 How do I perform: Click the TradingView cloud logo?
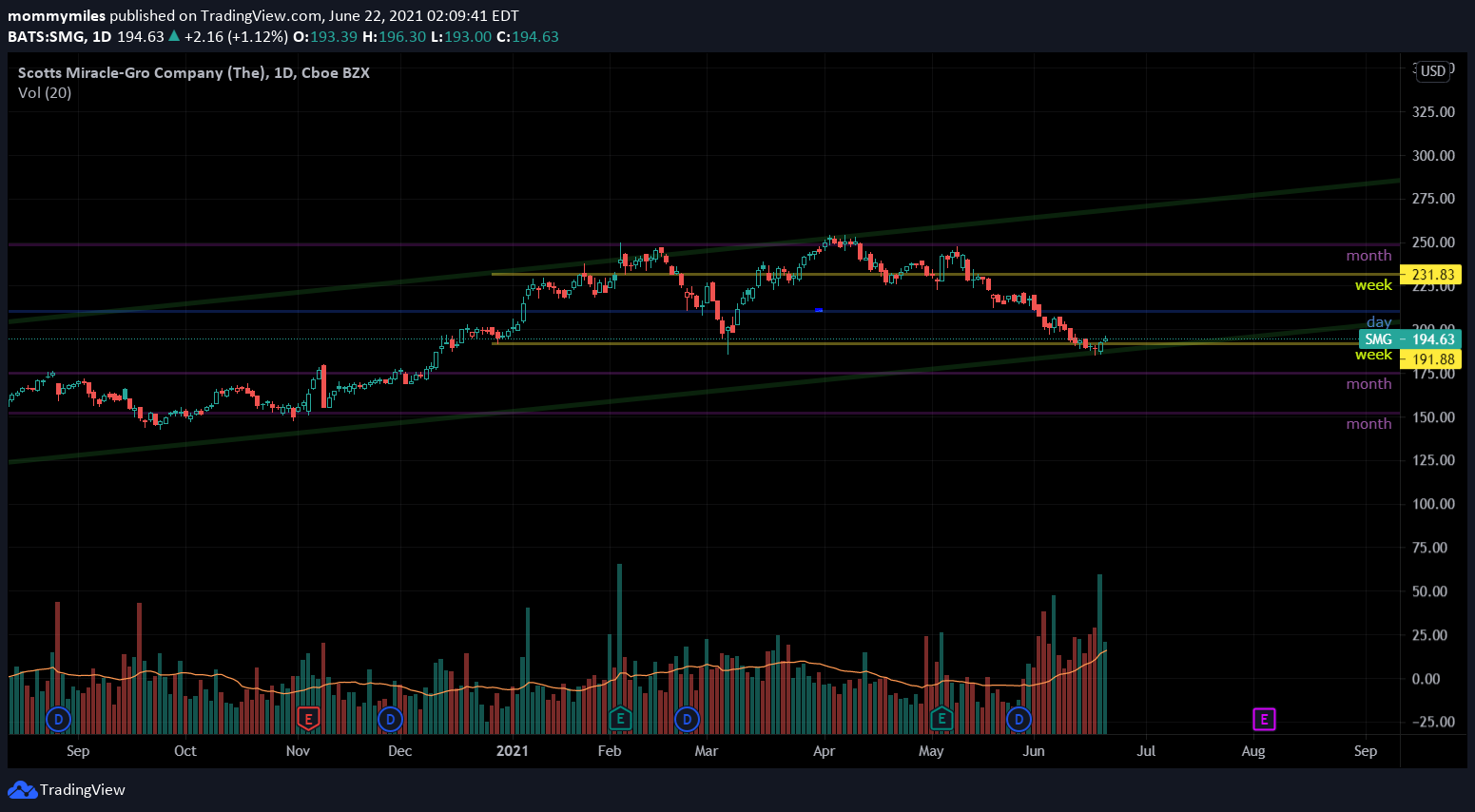click(x=23, y=789)
